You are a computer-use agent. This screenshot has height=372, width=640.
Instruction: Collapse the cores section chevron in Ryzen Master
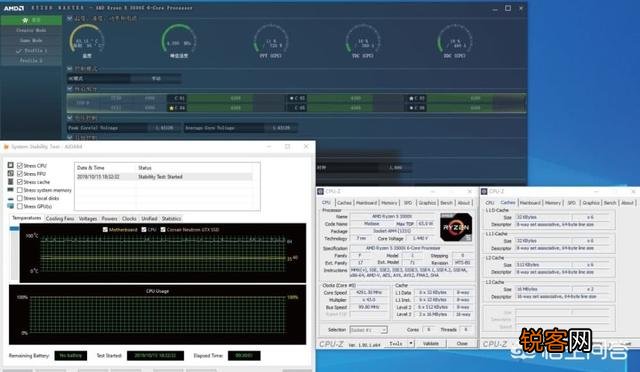[x=70, y=88]
